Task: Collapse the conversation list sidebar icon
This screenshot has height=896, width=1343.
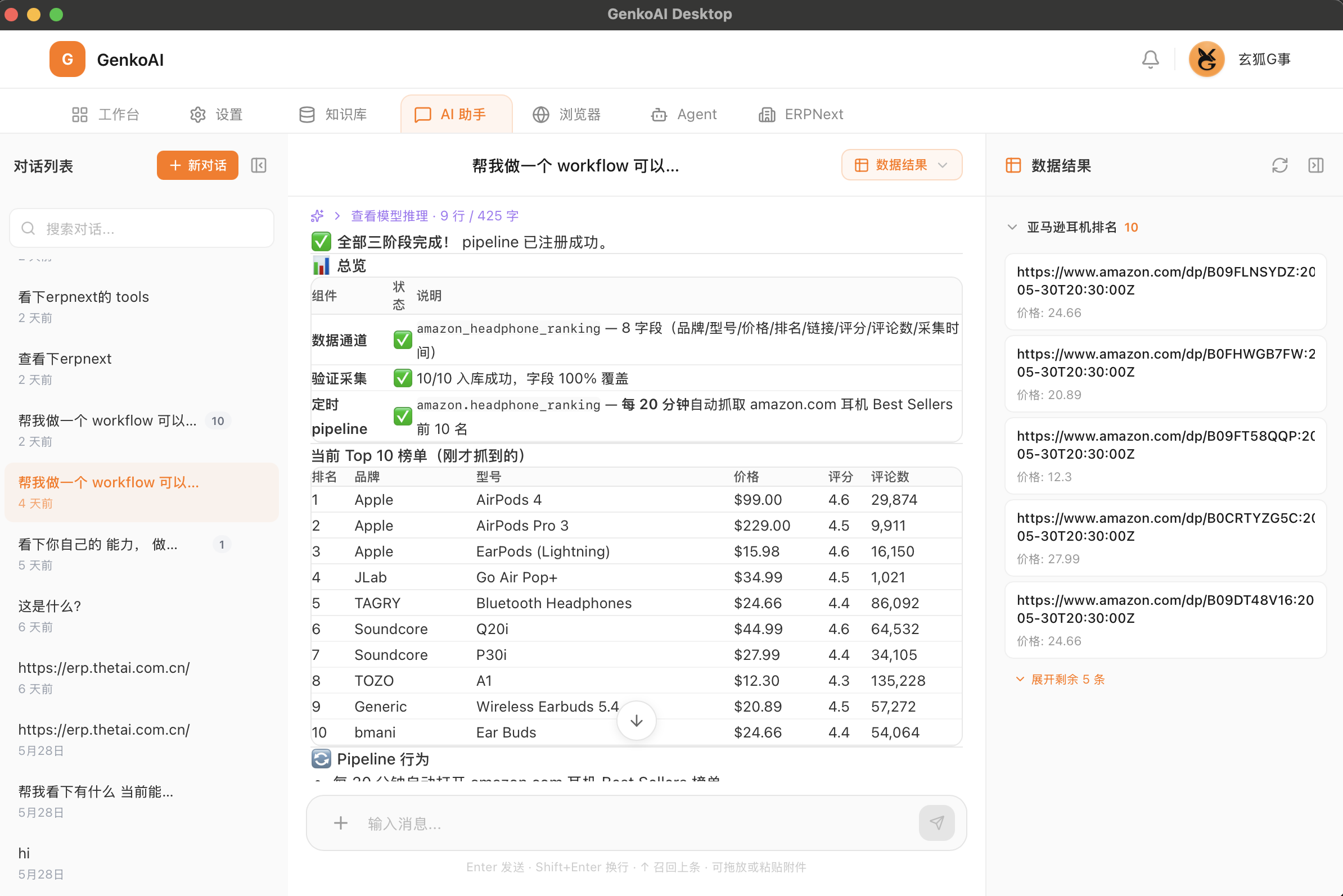Action: pos(259,166)
